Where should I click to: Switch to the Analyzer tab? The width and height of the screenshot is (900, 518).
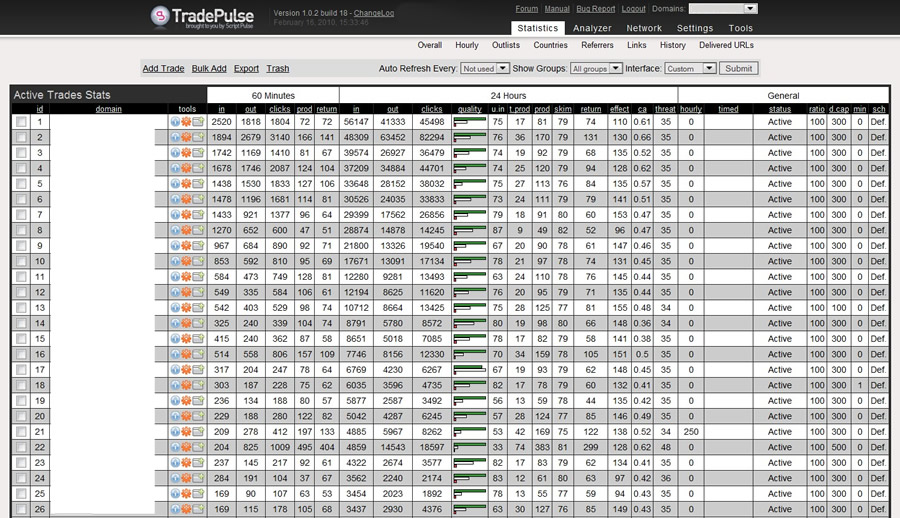tap(592, 28)
